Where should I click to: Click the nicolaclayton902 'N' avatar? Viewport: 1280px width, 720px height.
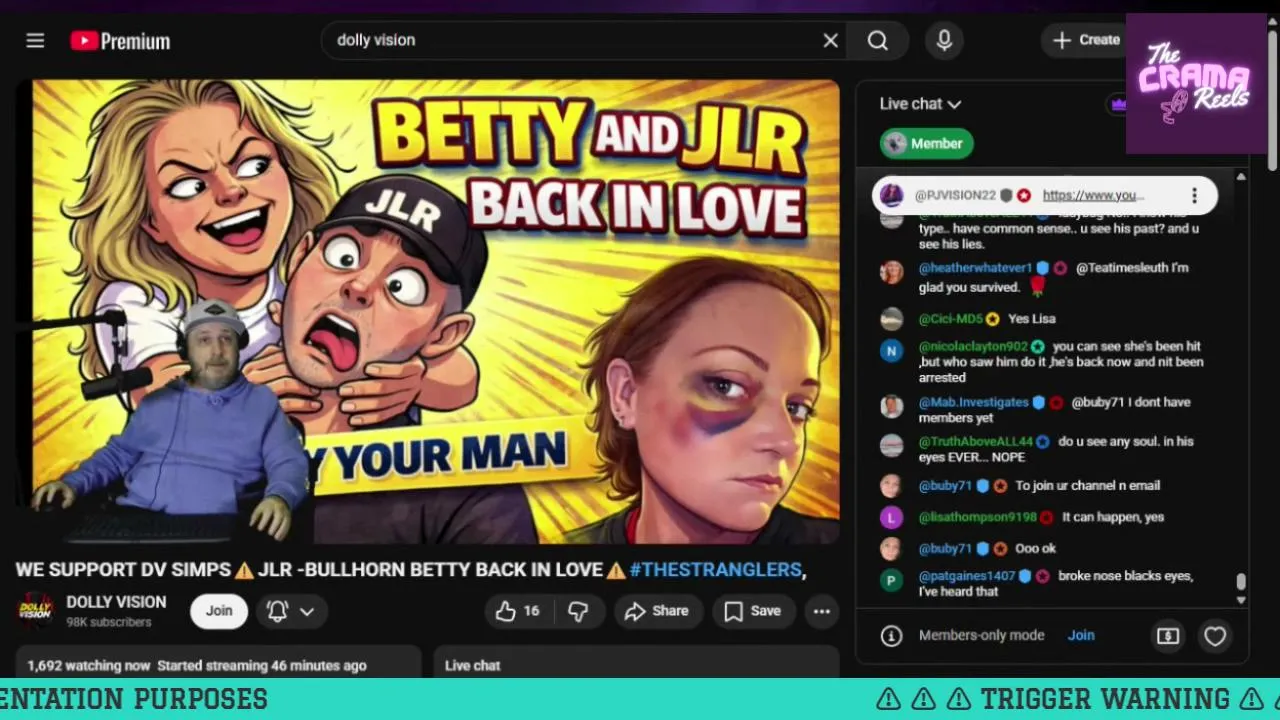coord(891,350)
